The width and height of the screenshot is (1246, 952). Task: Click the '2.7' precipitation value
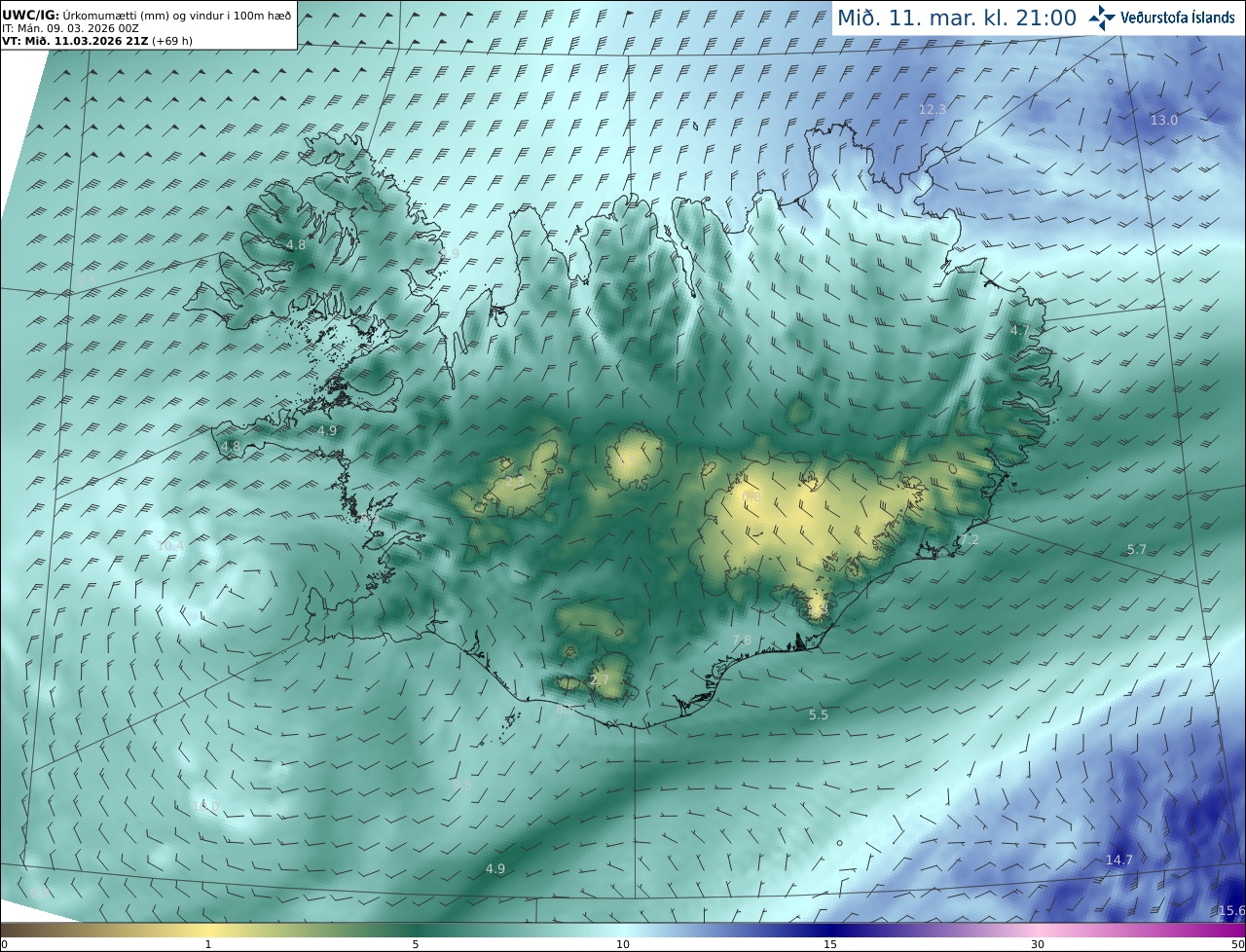(600, 680)
